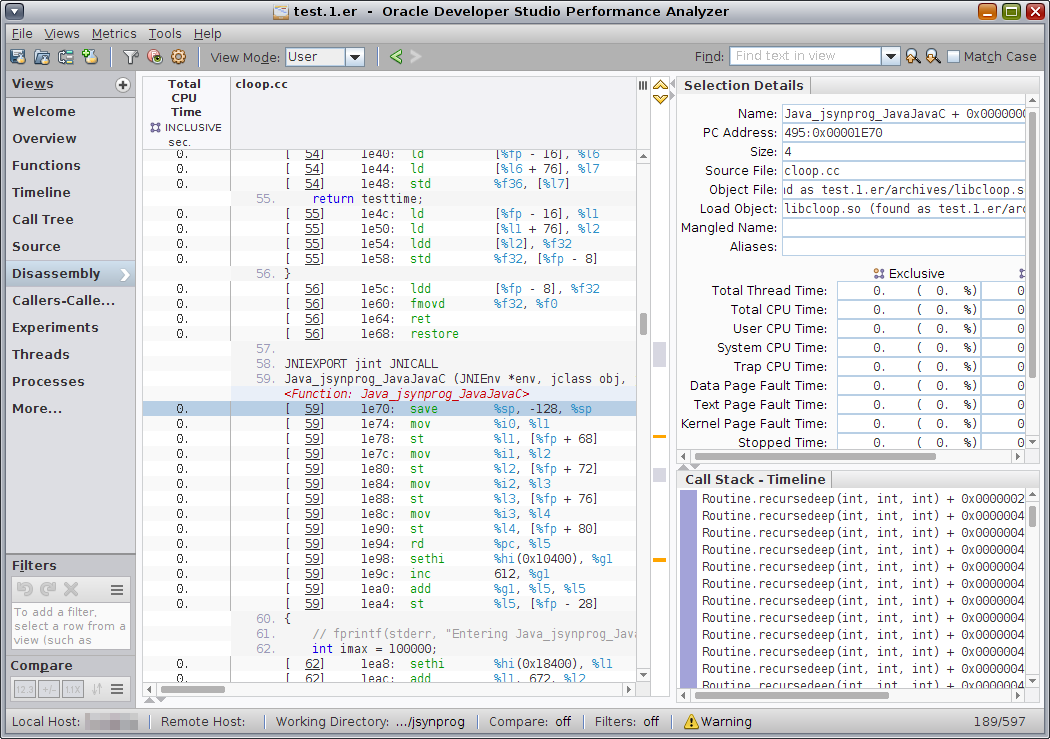Open the Compare panel hamburger menu

click(117, 689)
